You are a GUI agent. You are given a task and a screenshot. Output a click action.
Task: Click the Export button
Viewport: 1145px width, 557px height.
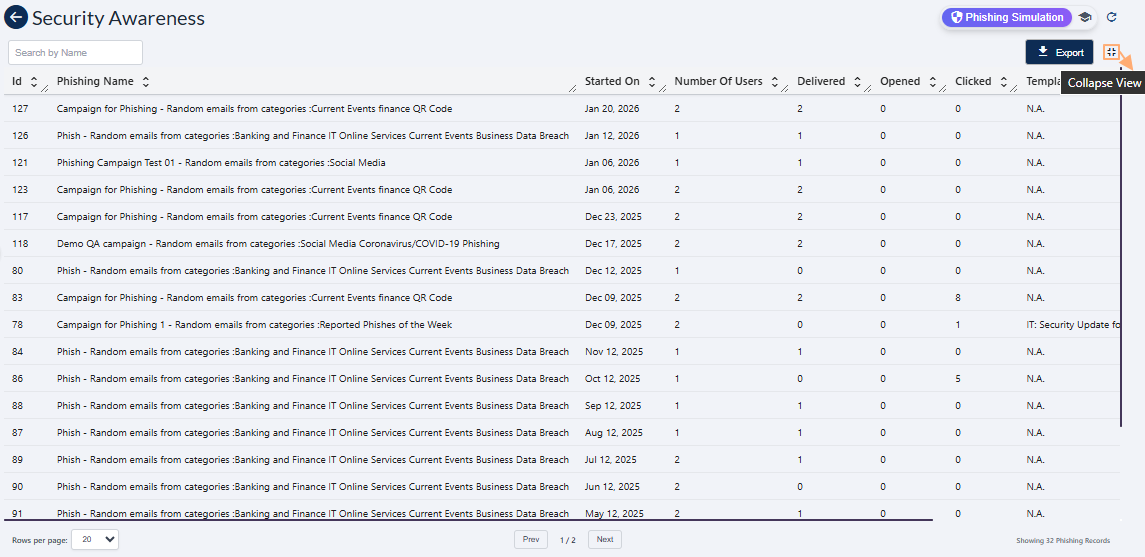1060,52
